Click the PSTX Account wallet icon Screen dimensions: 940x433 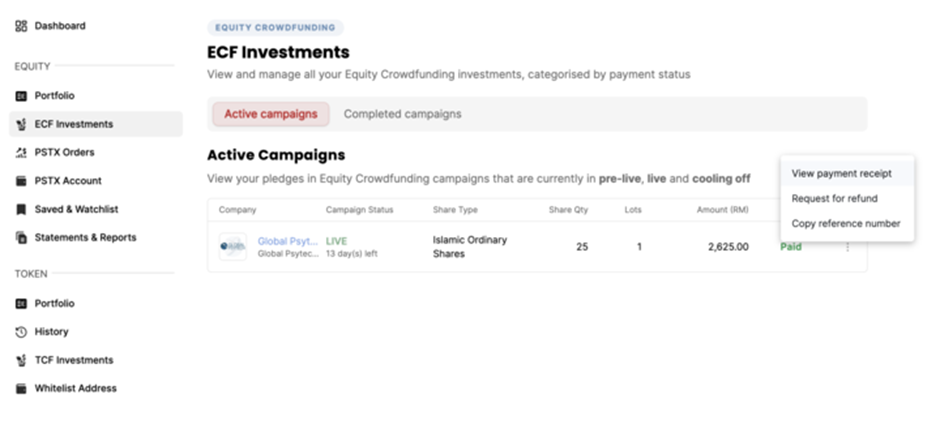[x=21, y=181]
